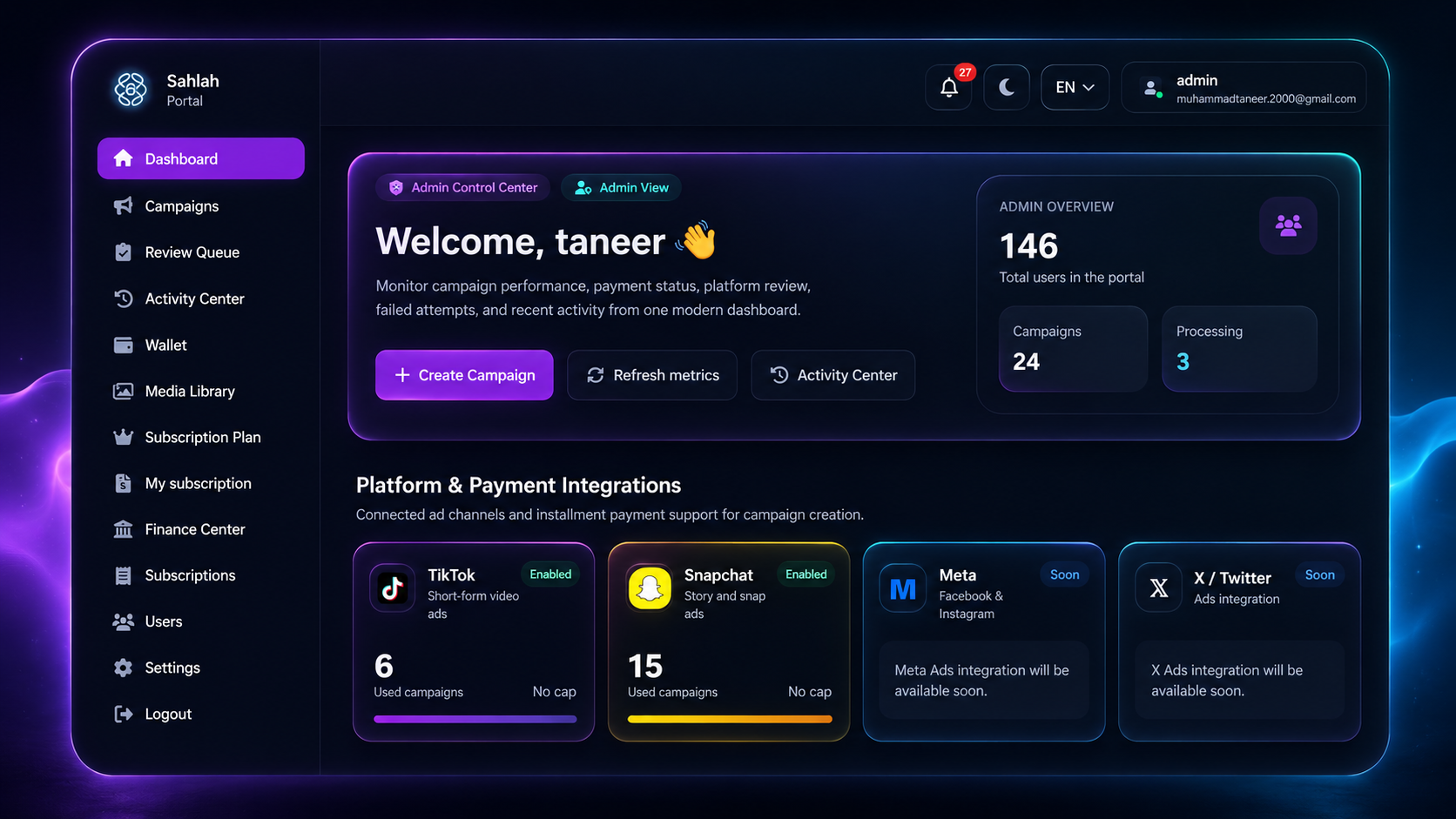
Task: Click the X / Twitter Soon badge
Action: 1319,574
